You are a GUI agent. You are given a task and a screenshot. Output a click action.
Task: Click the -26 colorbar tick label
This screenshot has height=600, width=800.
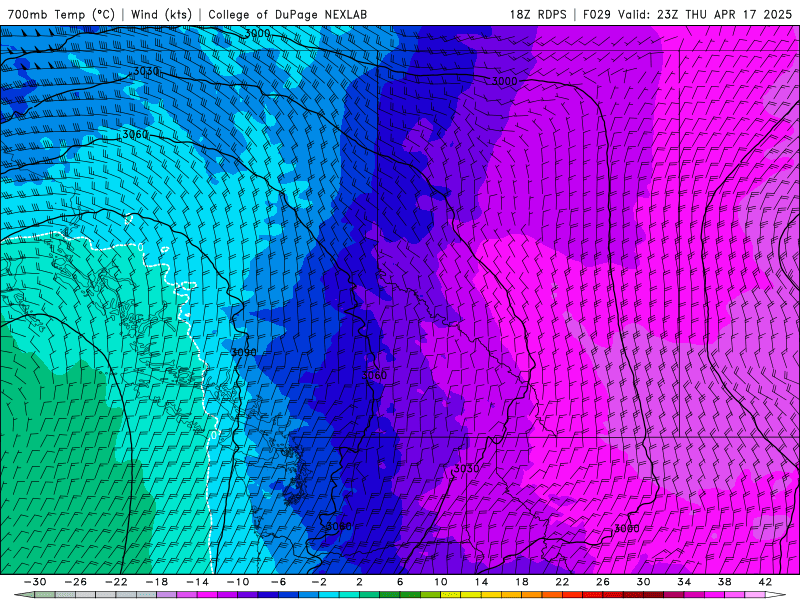point(76,582)
